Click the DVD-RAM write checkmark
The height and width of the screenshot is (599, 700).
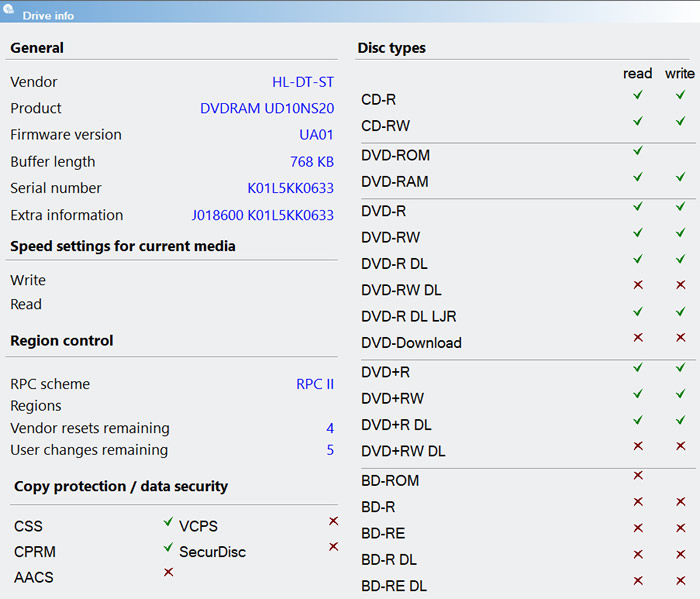[x=681, y=177]
